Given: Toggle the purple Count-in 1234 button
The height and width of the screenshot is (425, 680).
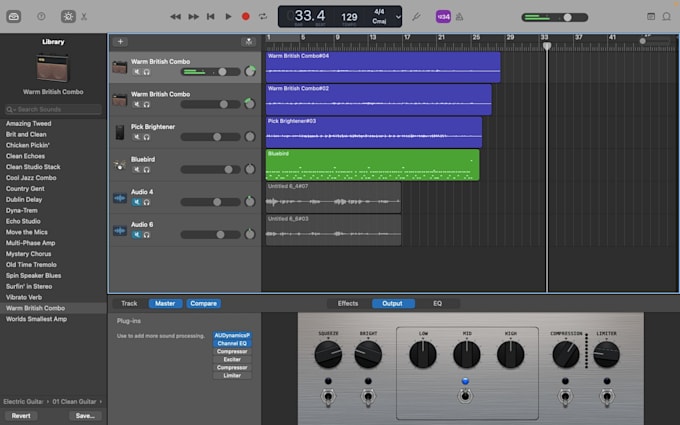Looking at the screenshot, I should point(443,17).
